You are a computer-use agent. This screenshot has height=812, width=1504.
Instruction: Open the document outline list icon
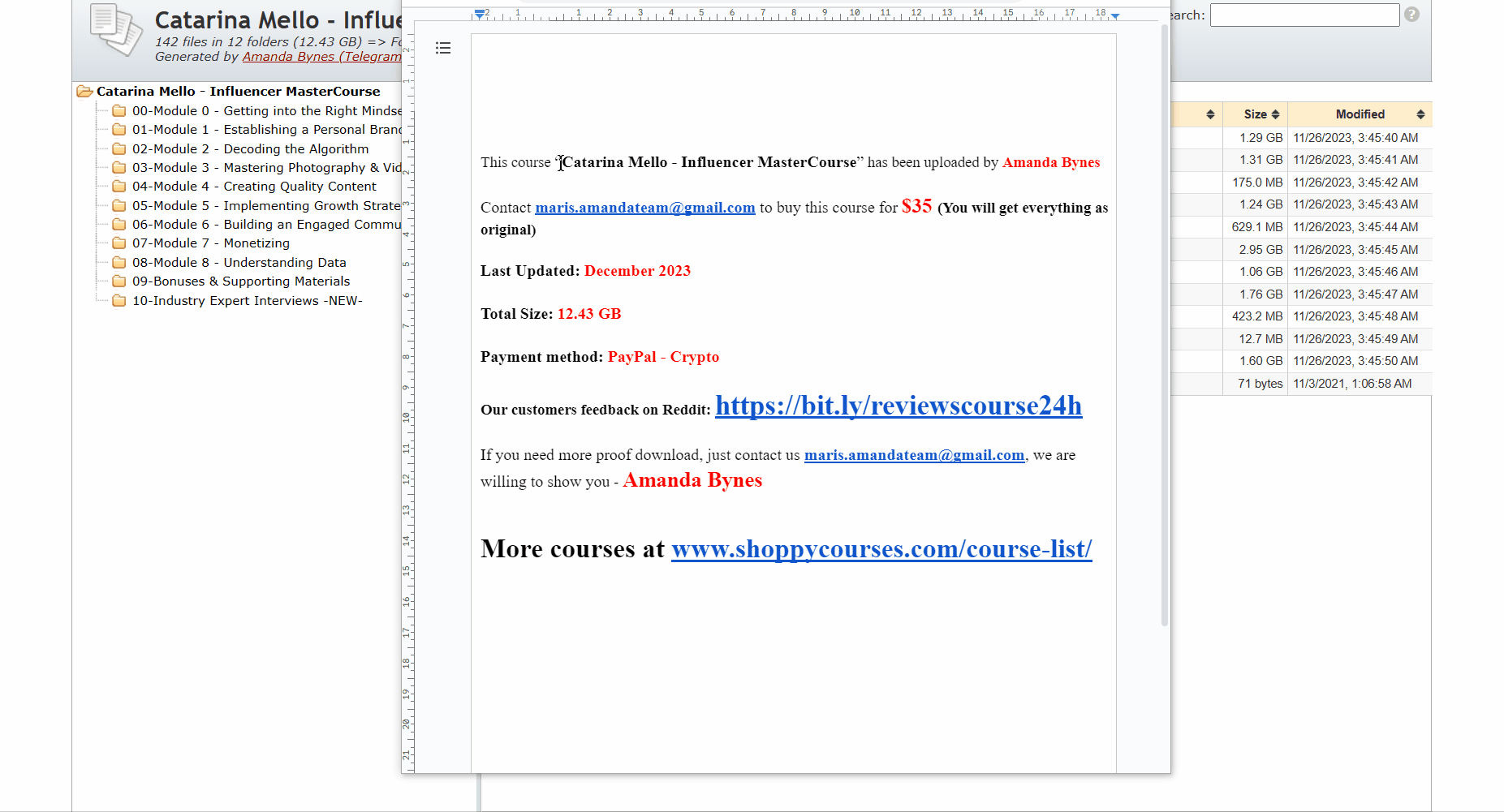tap(443, 49)
